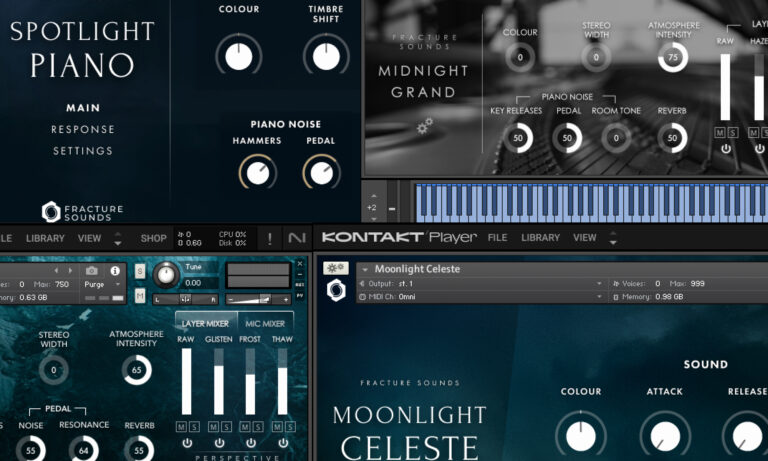Image resolution: width=768 pixels, height=461 pixels.
Task: Select MAIN page in Spotlight Piano
Action: tap(83, 108)
